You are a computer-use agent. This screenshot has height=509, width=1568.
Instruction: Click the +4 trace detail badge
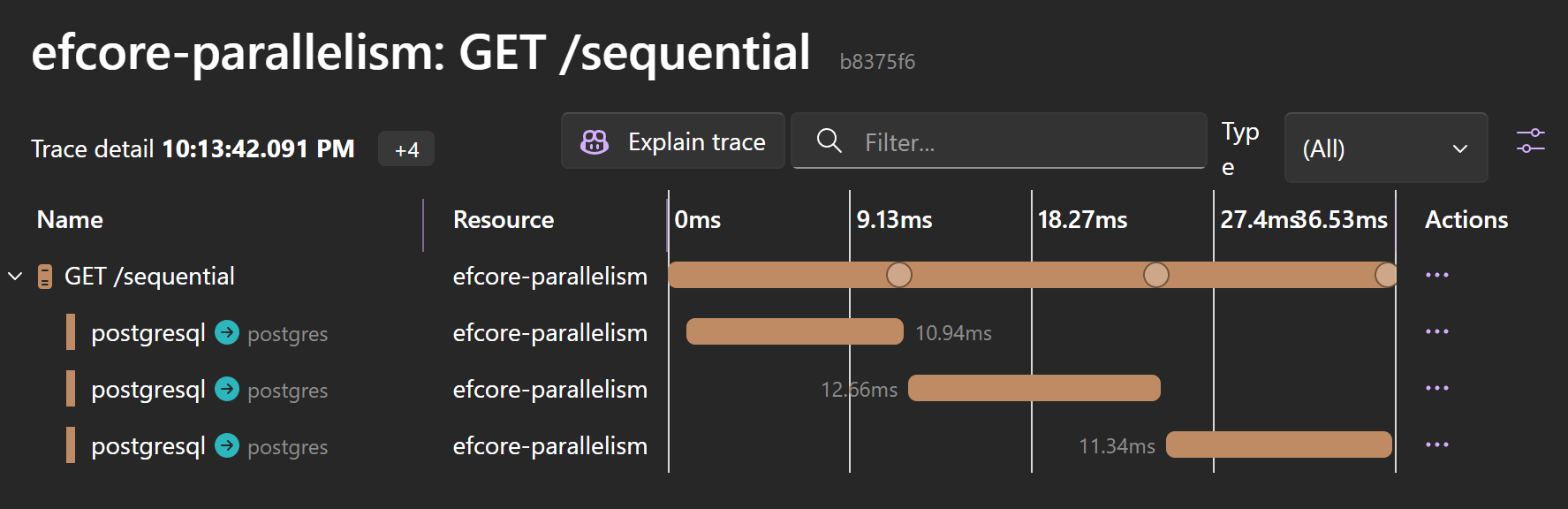tap(406, 149)
